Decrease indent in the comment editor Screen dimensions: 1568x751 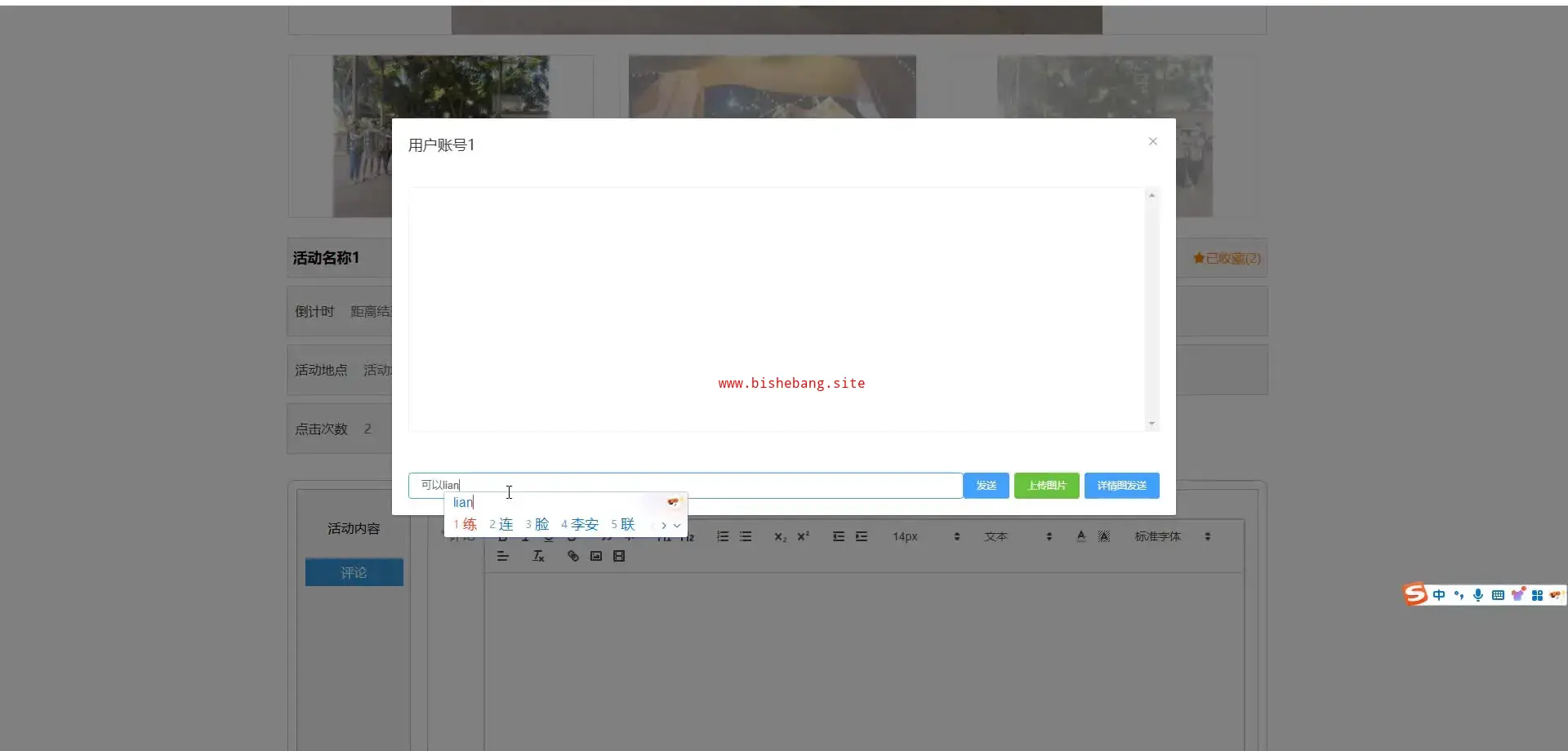click(839, 536)
